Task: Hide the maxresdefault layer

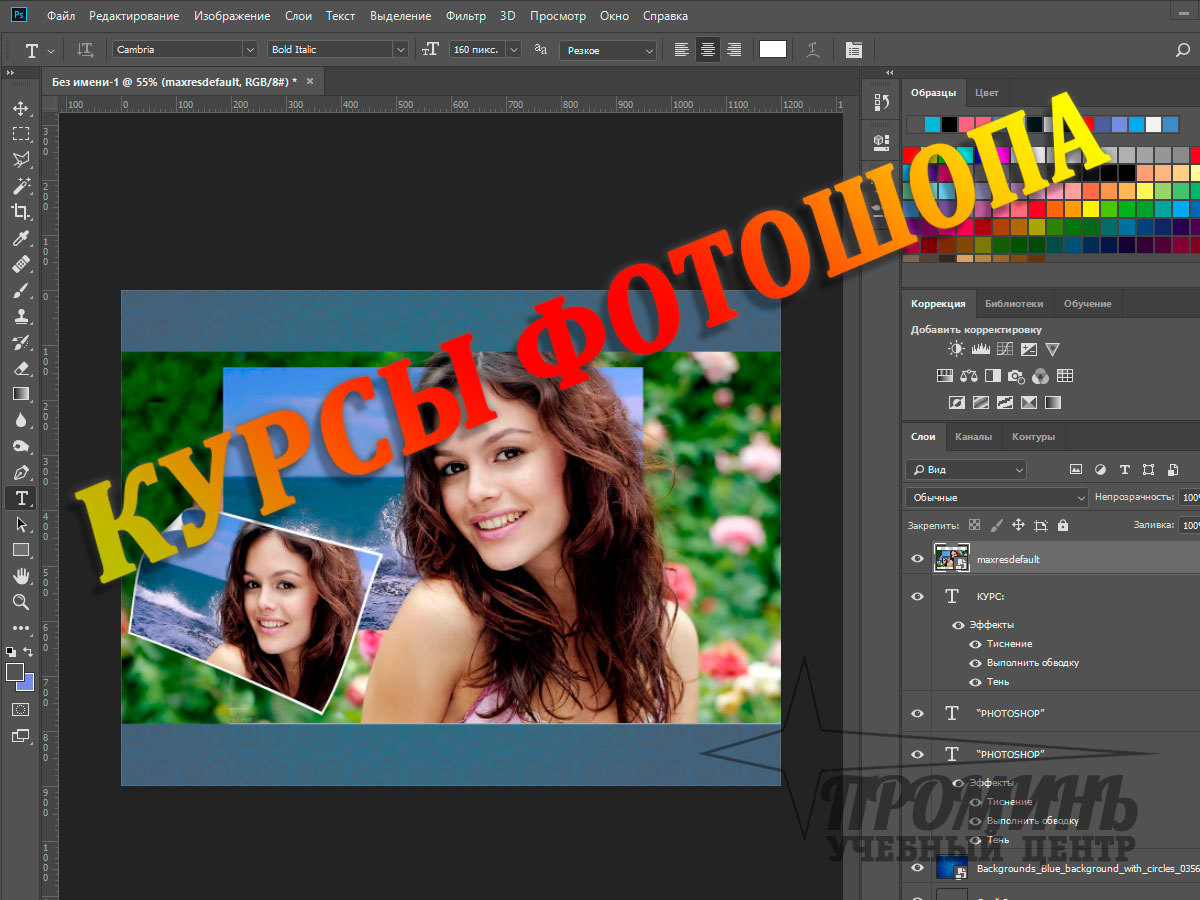Action: 917,559
